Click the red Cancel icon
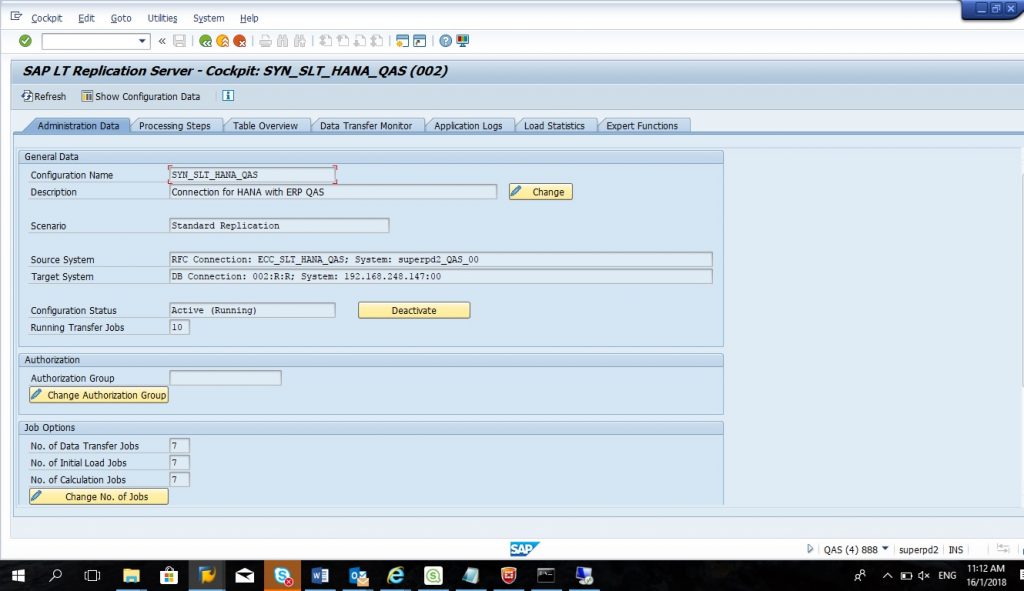Screen dimensions: 1024x591 point(240,41)
